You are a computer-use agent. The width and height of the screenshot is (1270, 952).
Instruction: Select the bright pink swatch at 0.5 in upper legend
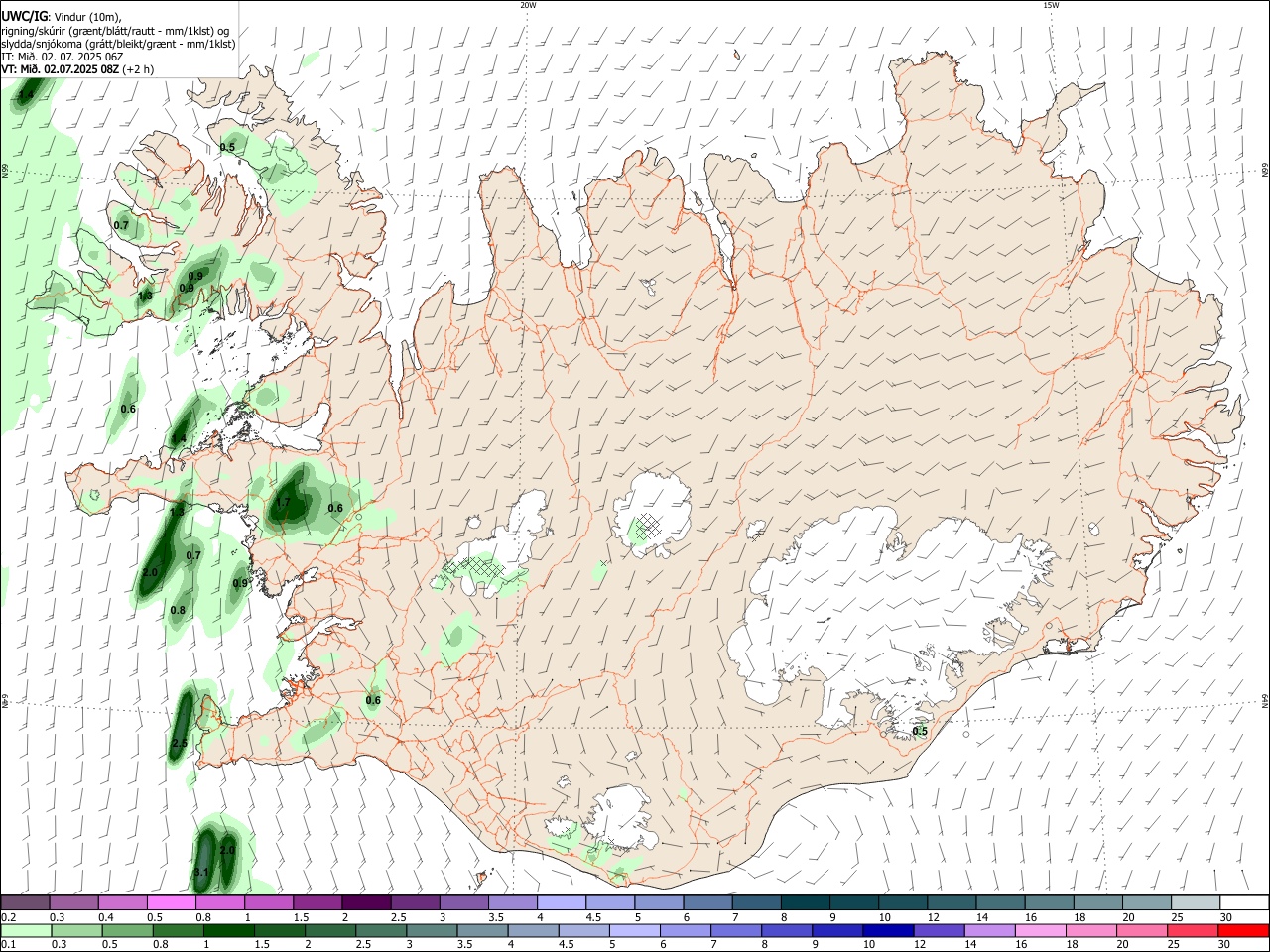[172, 902]
